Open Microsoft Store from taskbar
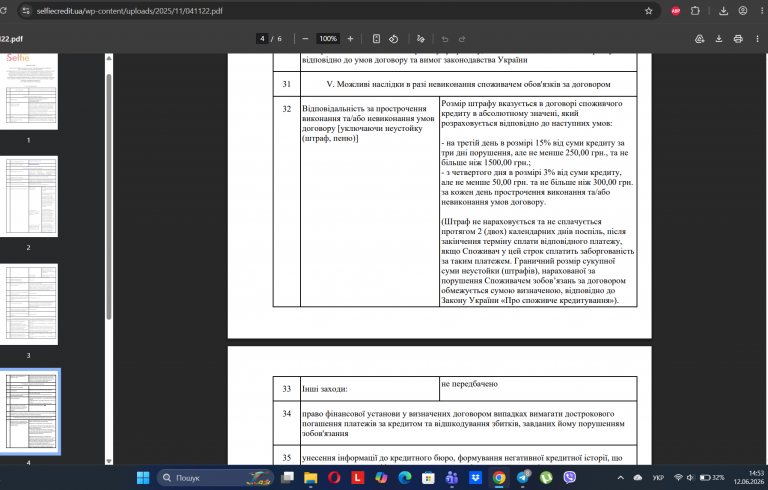The image size is (768, 490). (428, 477)
